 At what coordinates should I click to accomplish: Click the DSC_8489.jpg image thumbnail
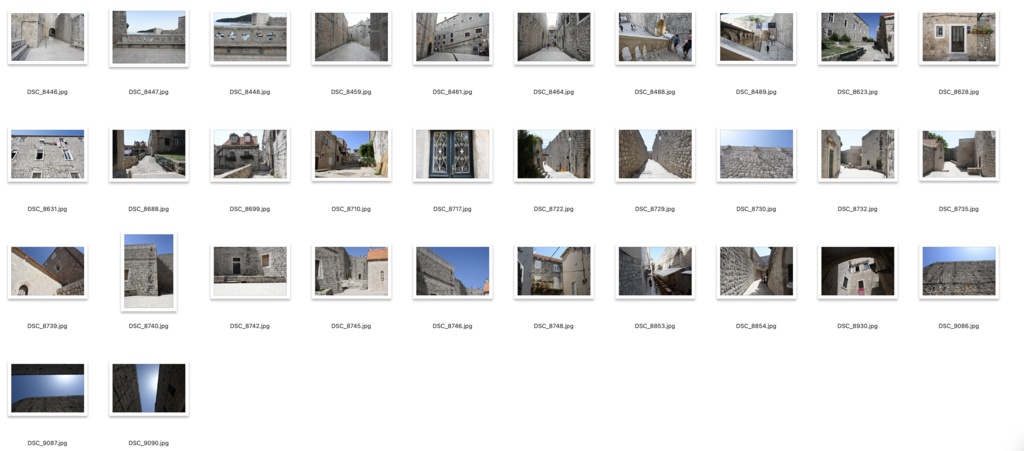click(x=756, y=37)
